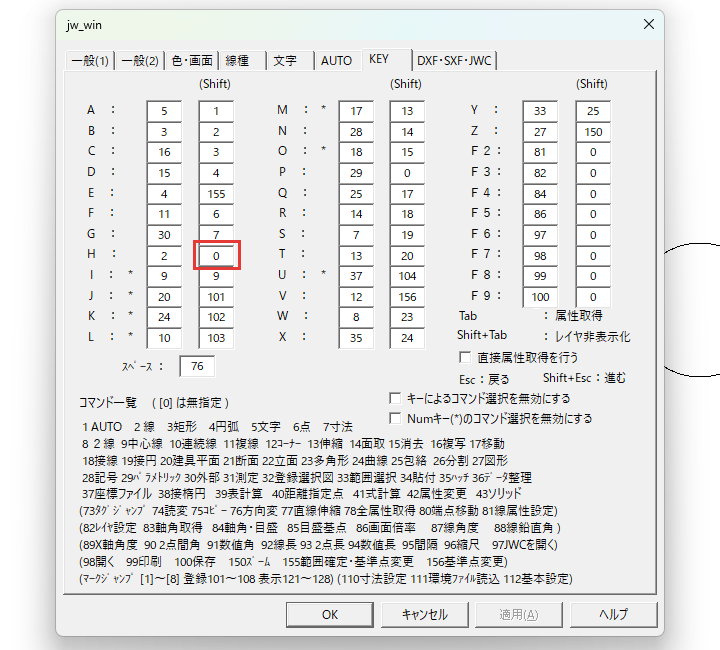Open the DXF・SXF・JWC tab
Viewport: 720px width, 650px height.
click(x=454, y=61)
